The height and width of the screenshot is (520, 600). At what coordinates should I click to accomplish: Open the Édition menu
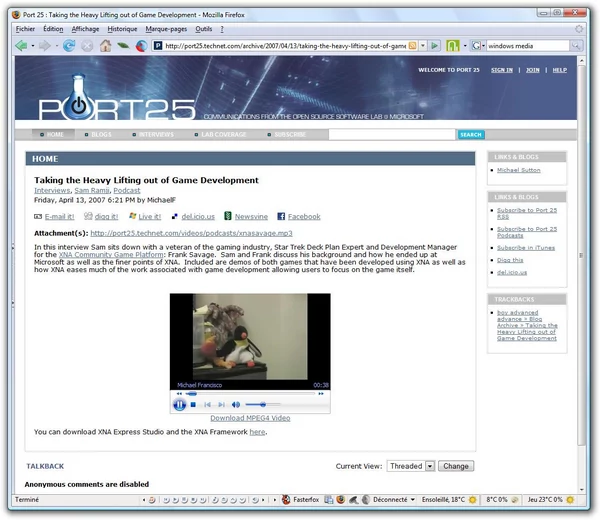point(53,29)
